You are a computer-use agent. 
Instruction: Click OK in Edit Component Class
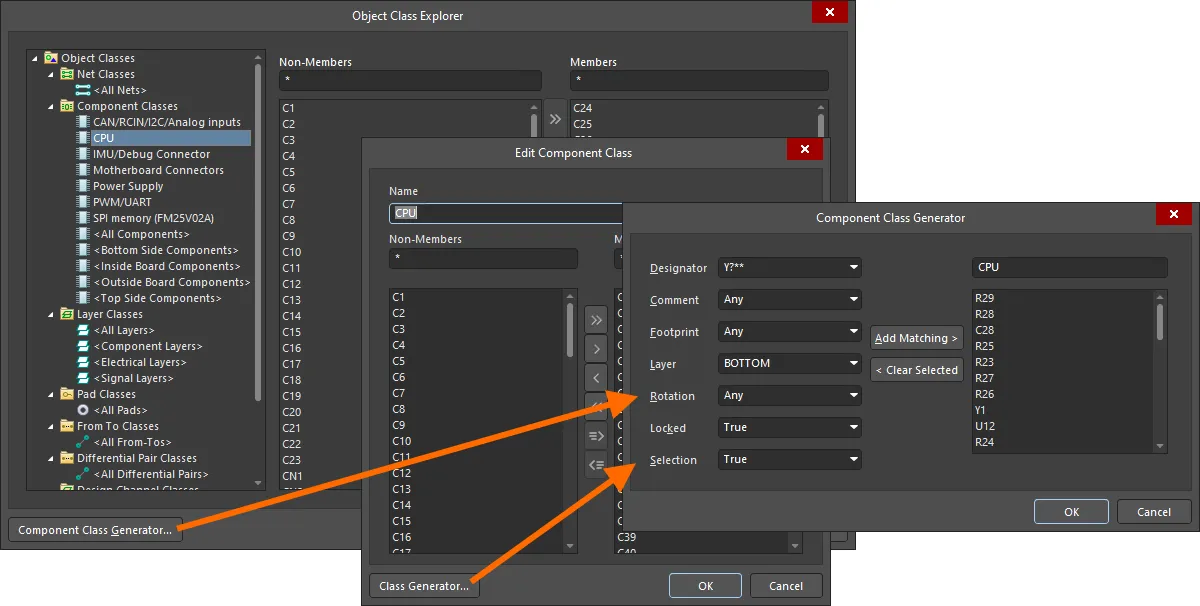pyautogui.click(x=705, y=586)
